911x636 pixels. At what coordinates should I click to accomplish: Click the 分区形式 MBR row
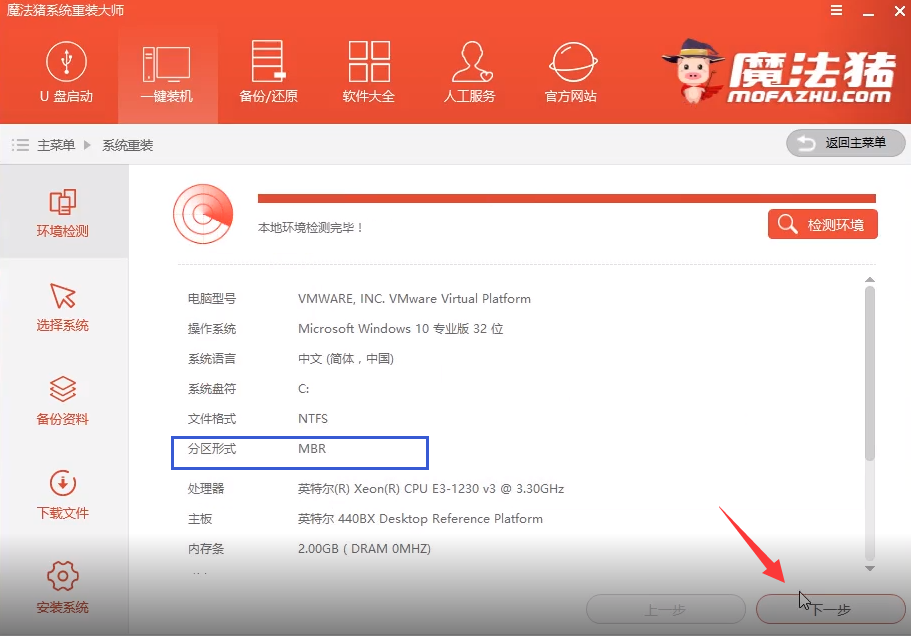coord(300,451)
